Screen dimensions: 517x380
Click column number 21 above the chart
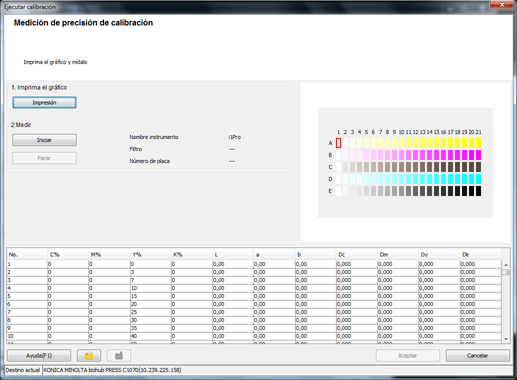(478, 132)
